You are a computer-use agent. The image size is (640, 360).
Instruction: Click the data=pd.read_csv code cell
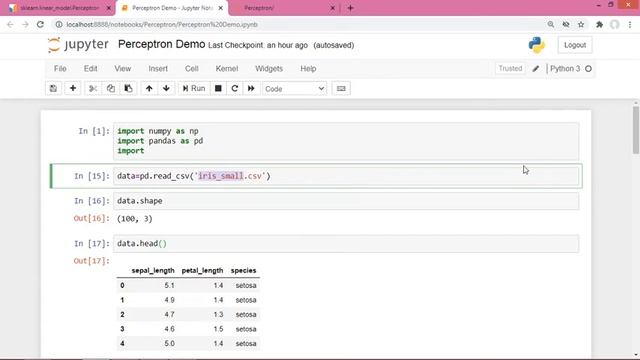coord(346,176)
